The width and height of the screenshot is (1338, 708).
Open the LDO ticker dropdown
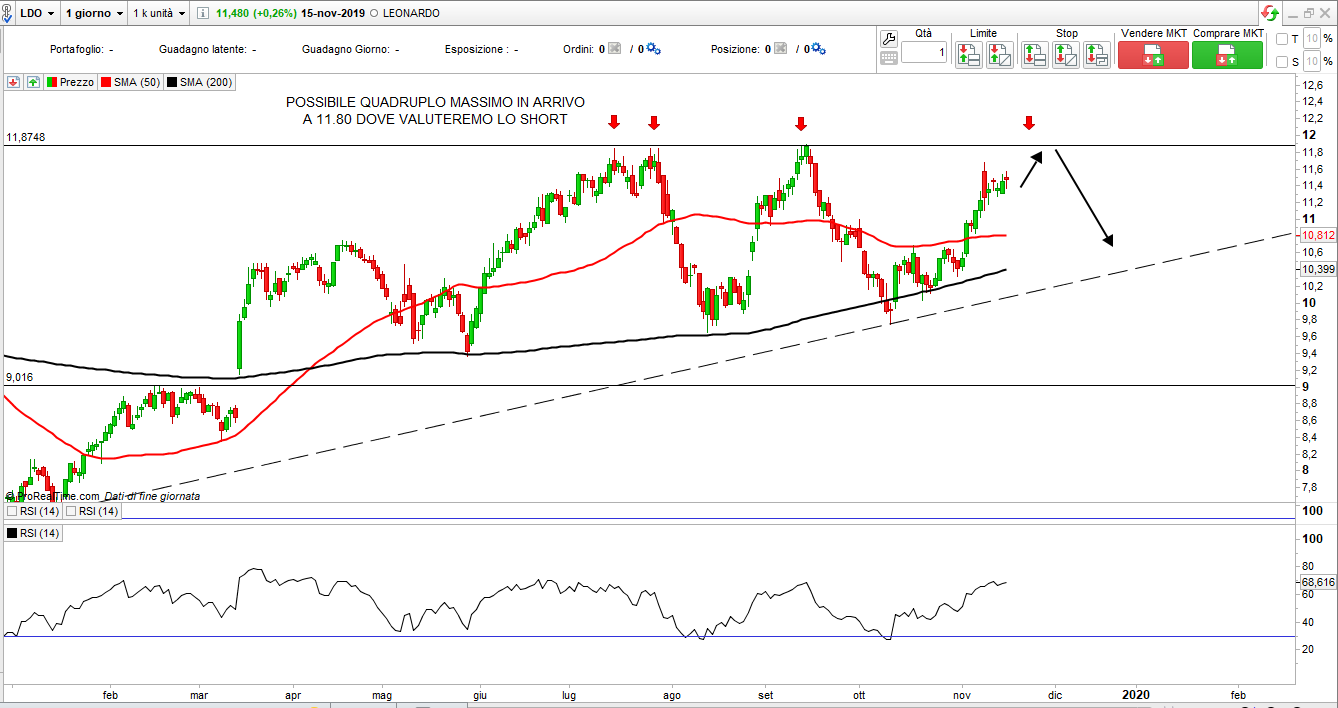tap(38, 14)
